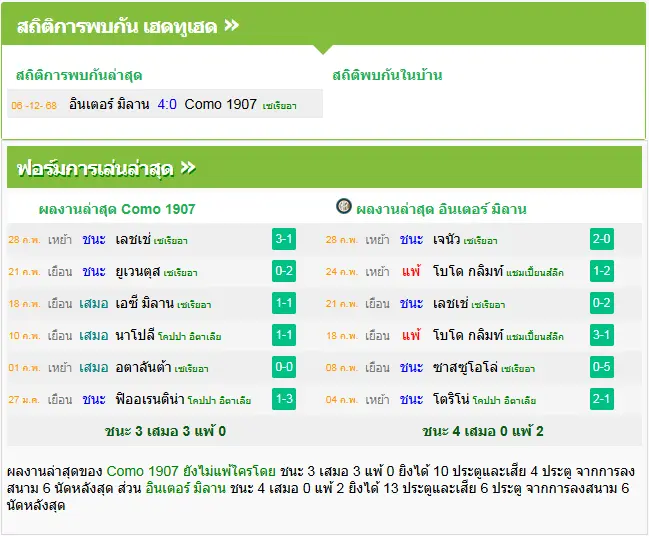Click the 0-0 score badge for อตาลันต้า
649x536 pixels.
tap(284, 367)
